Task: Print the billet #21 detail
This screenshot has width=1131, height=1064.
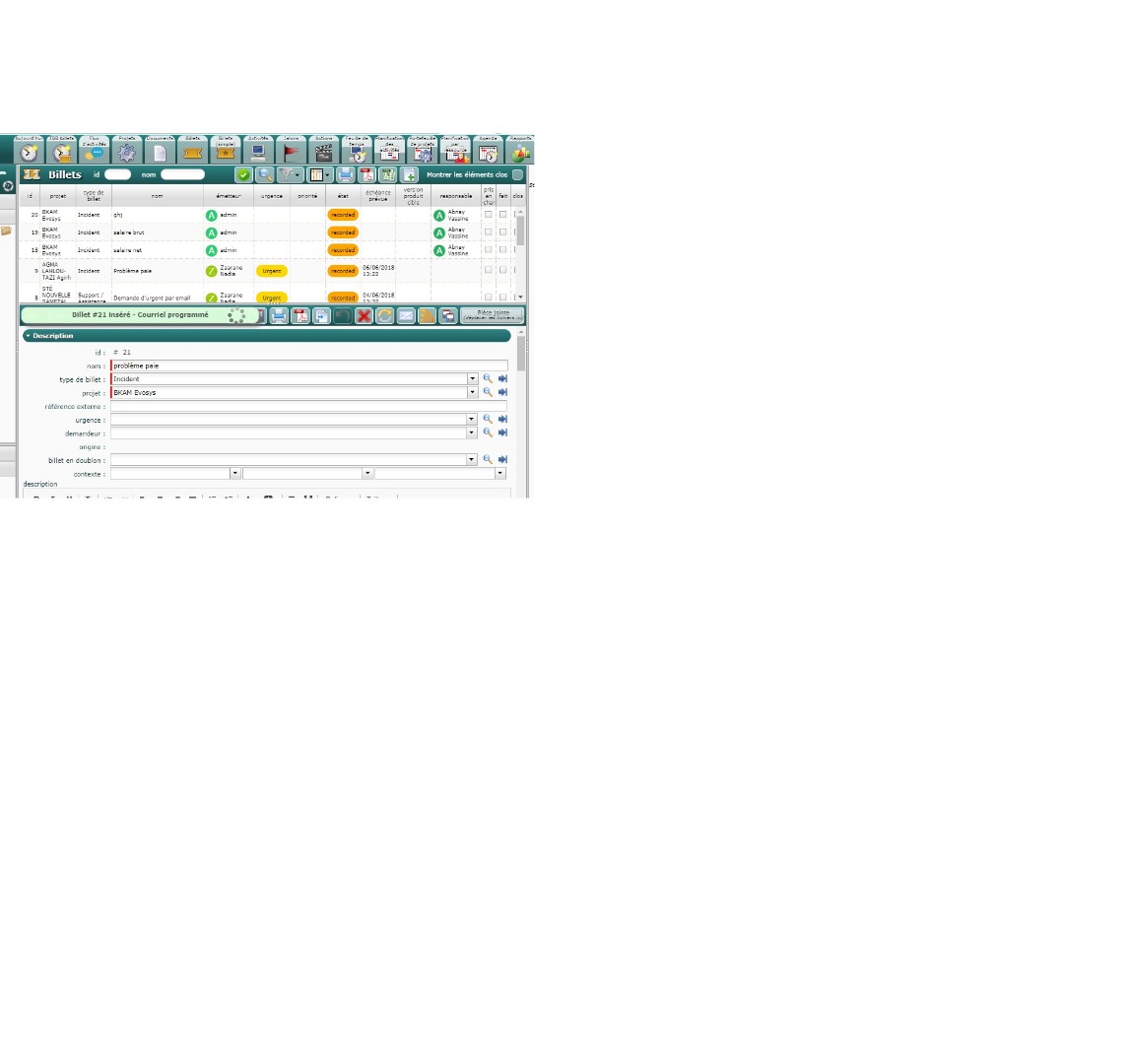Action: pos(279,316)
